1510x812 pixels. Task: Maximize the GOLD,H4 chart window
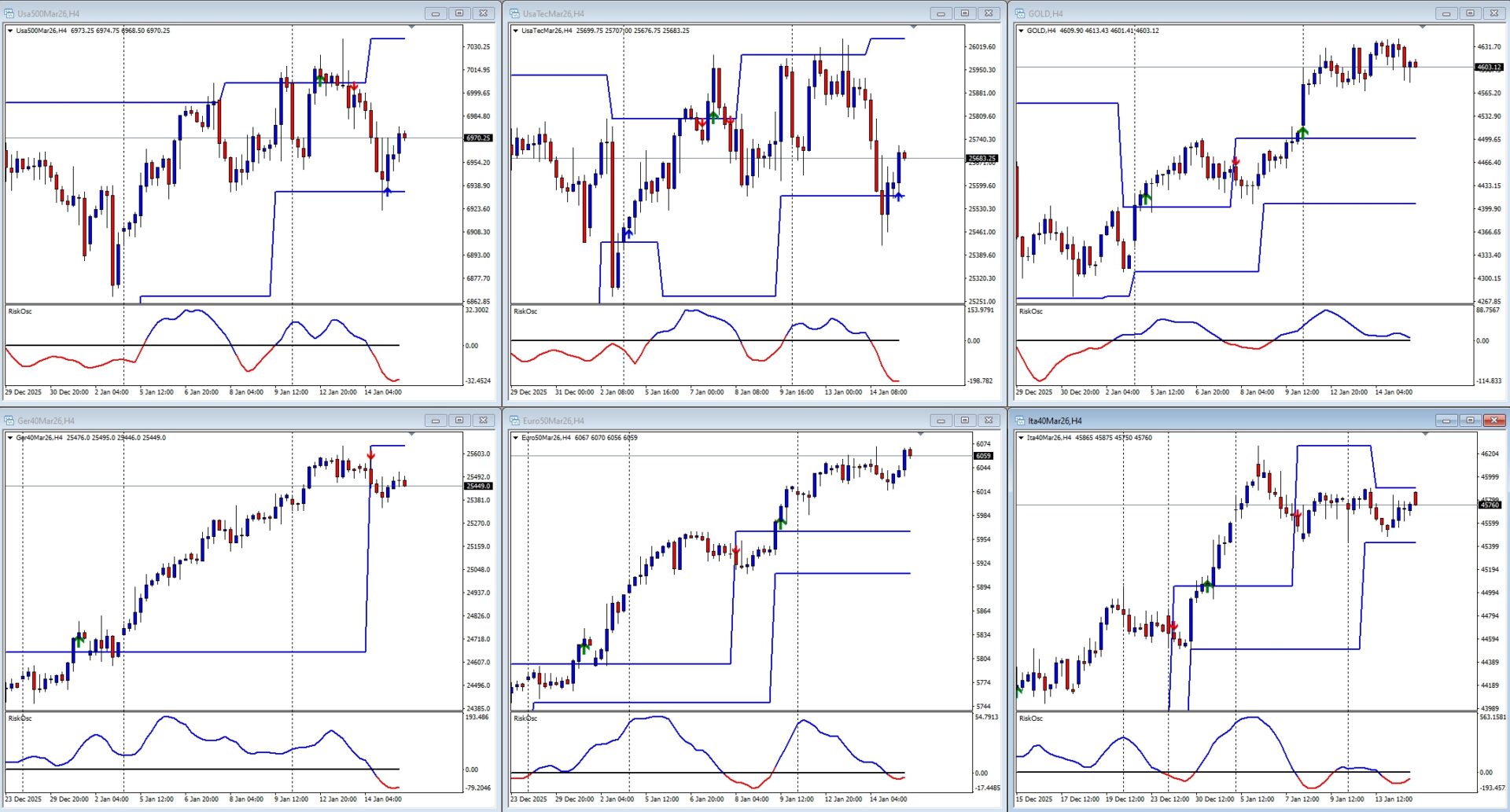(x=1470, y=13)
